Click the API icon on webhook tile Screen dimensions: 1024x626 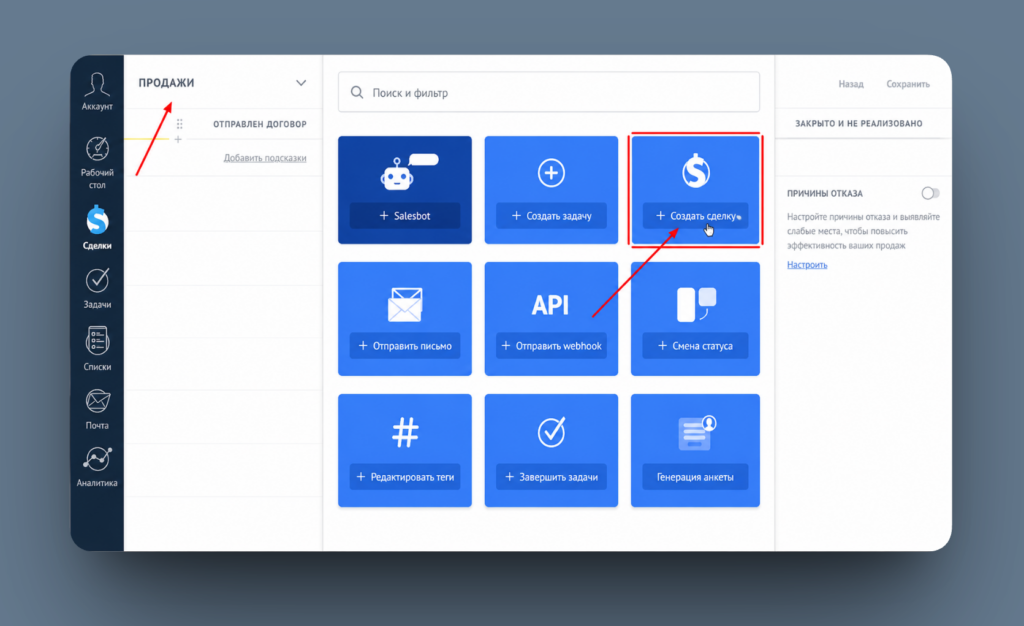550,305
